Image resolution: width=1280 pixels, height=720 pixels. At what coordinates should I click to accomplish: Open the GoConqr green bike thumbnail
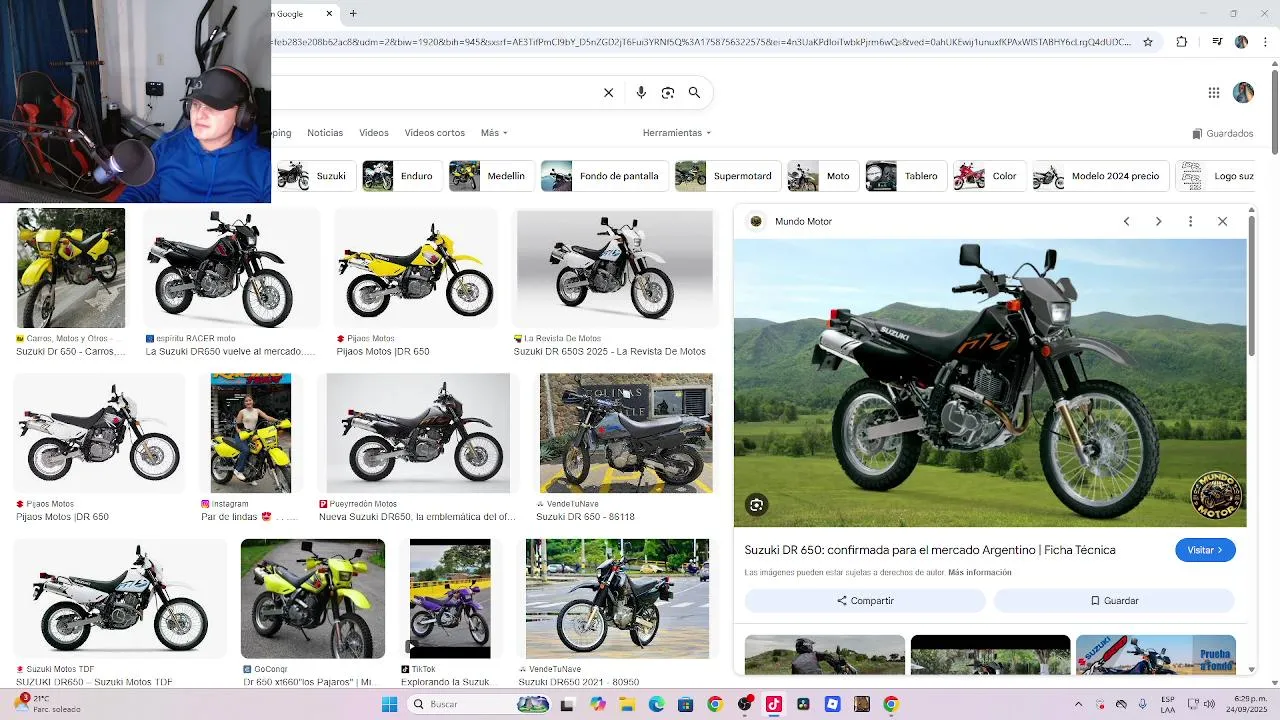pos(313,599)
